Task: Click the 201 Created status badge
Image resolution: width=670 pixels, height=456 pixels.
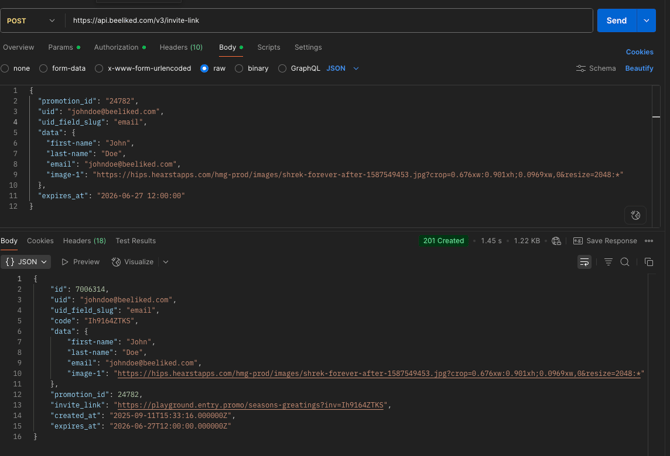Action: coord(443,241)
